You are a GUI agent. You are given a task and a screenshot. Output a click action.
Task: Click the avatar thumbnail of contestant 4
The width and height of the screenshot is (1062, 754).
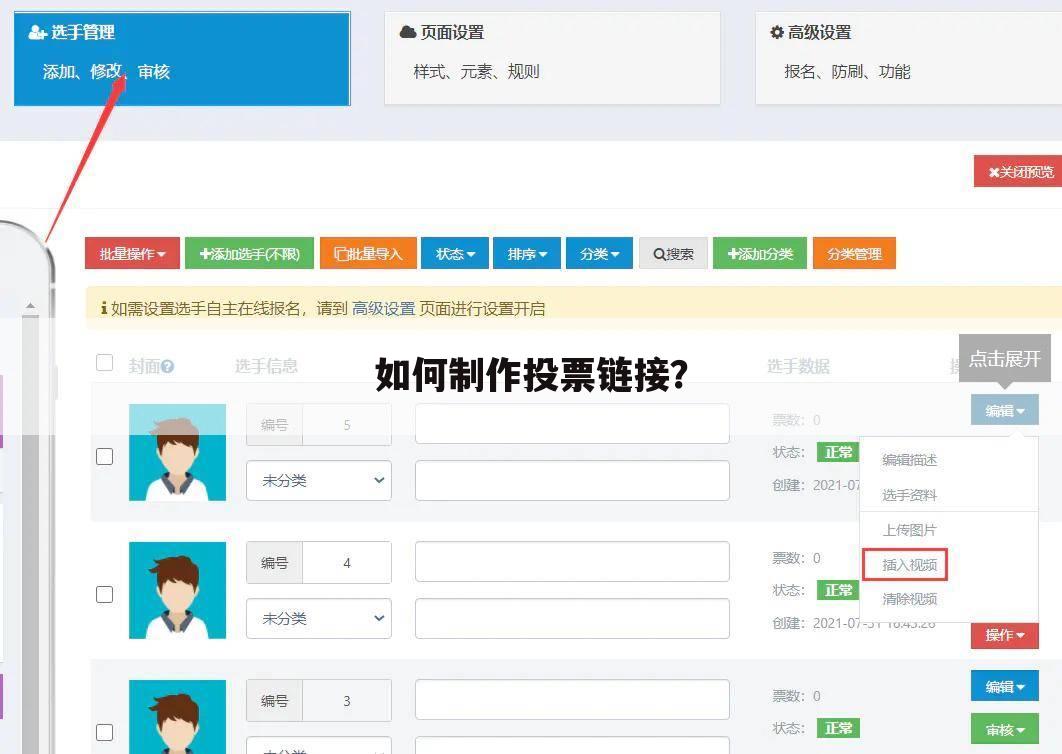pos(177,590)
